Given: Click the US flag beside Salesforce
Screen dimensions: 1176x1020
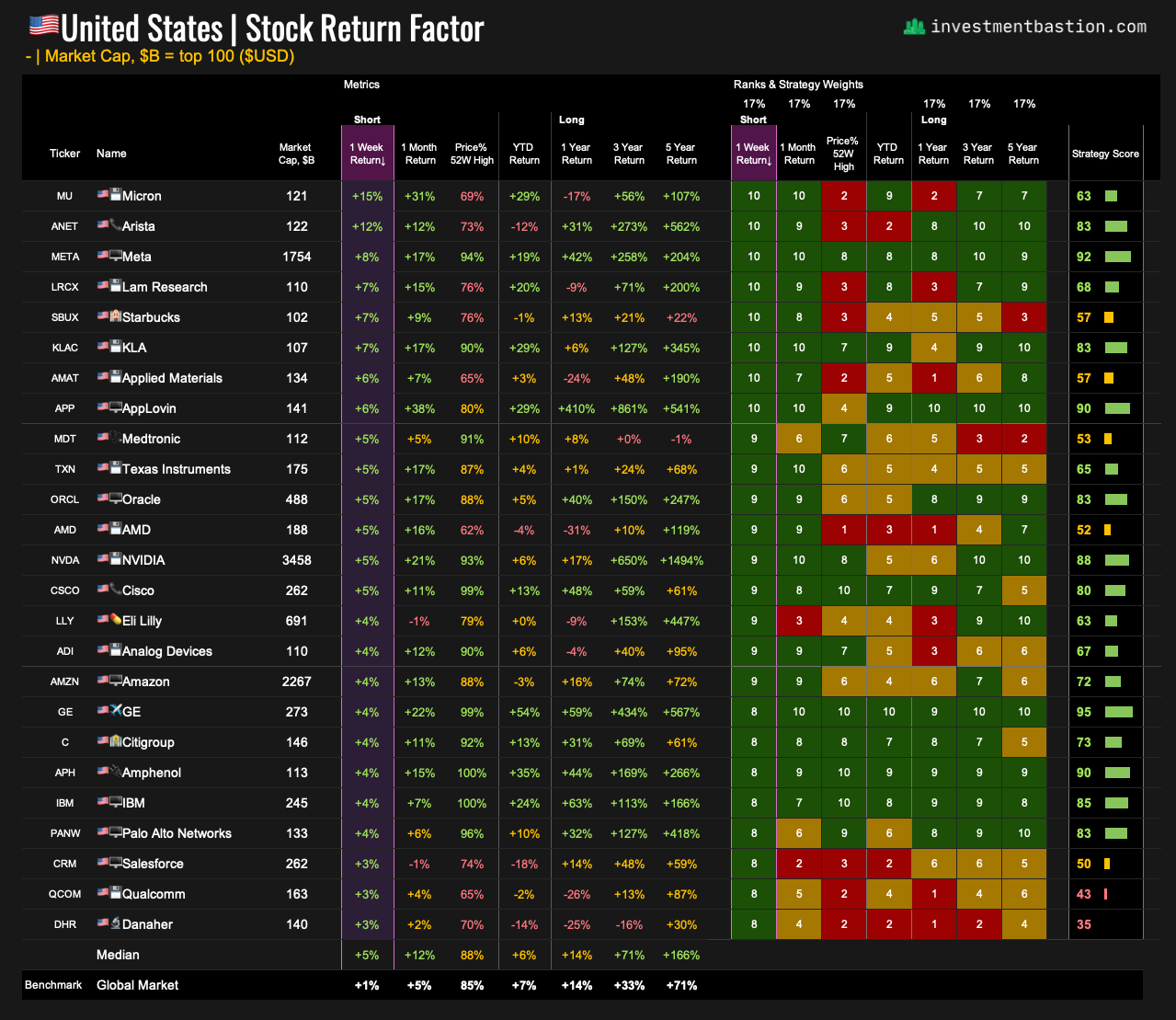Looking at the screenshot, I should tap(103, 863).
